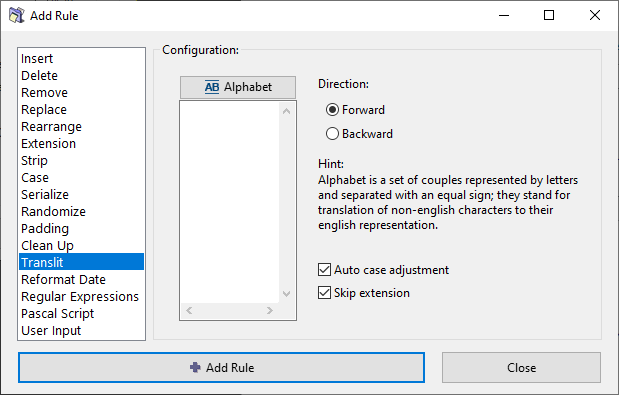Click the alphabet list scroll down arrow
This screenshot has width=619, height=395.
coord(287,294)
